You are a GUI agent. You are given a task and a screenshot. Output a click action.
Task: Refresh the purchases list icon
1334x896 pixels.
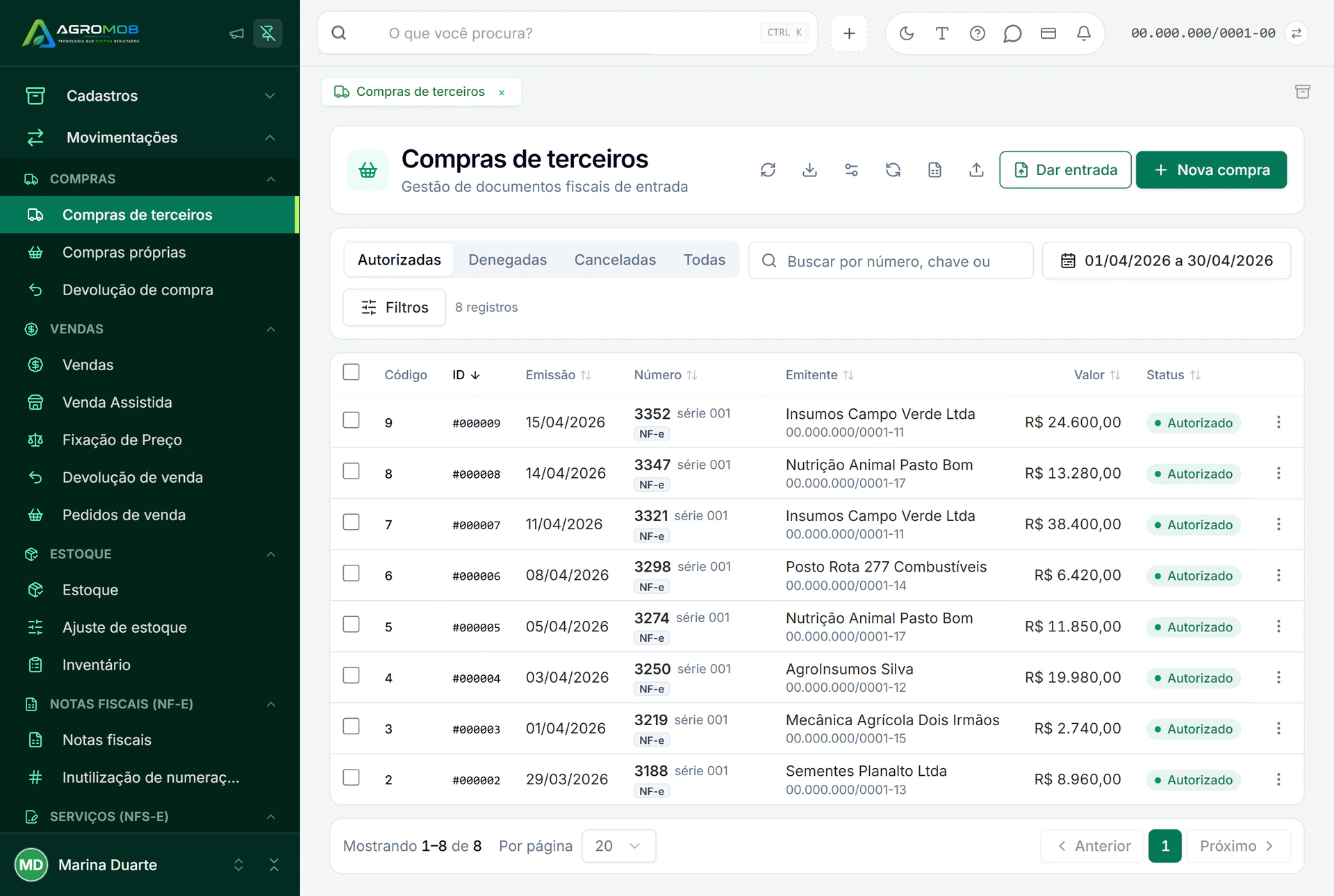pos(768,170)
